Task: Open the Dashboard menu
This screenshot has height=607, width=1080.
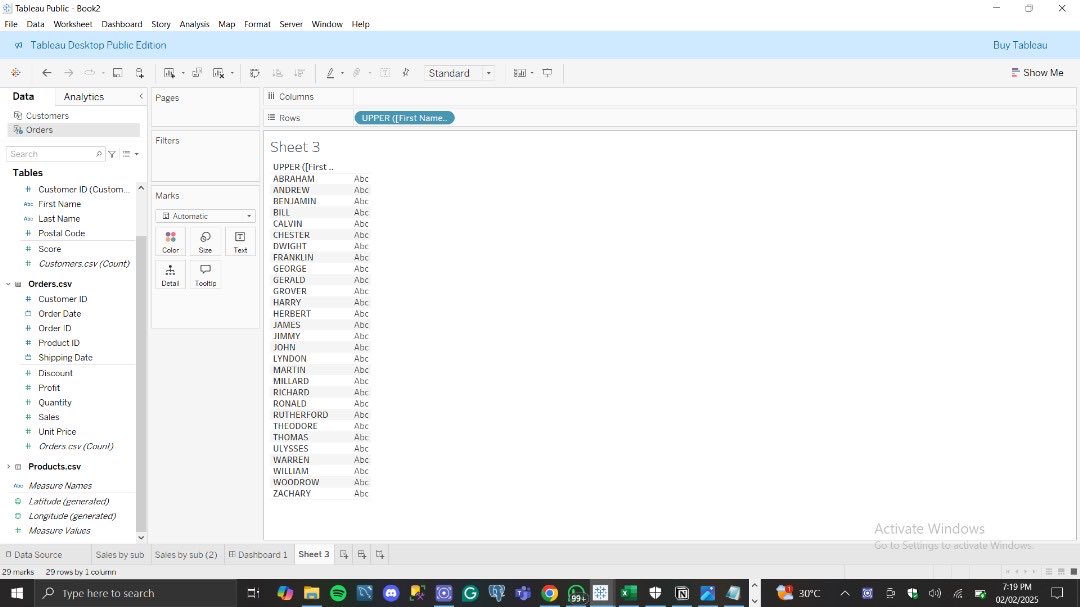Action: [122, 24]
